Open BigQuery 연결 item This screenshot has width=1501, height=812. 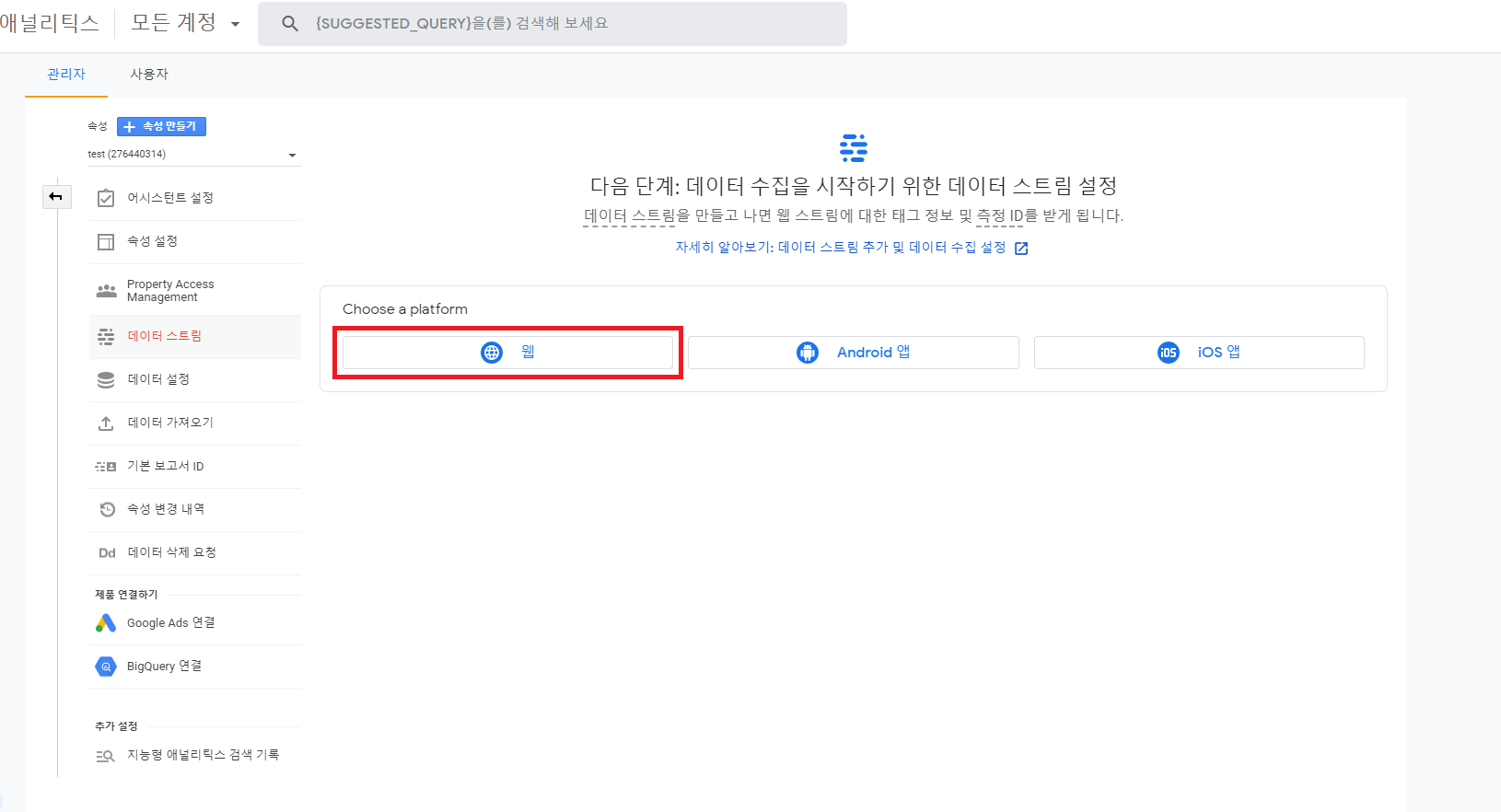pos(195,667)
